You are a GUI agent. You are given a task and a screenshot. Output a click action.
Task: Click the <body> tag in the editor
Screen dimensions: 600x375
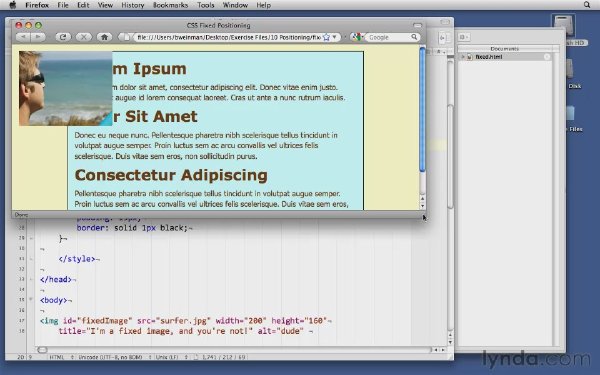(x=54, y=300)
